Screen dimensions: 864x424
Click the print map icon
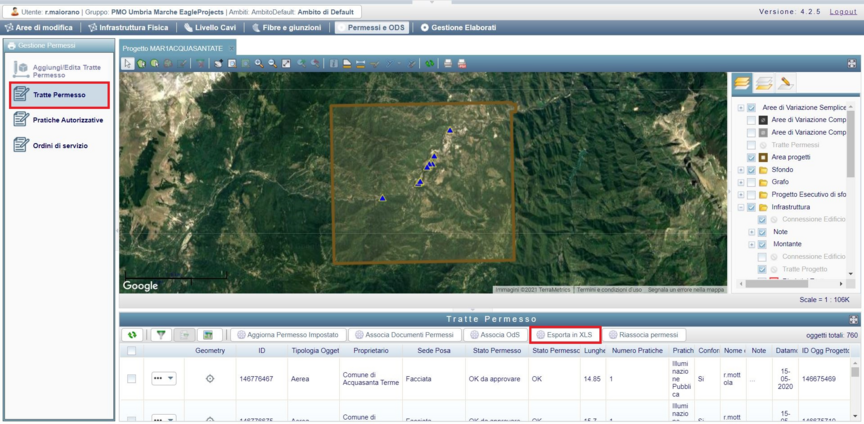tap(448, 63)
